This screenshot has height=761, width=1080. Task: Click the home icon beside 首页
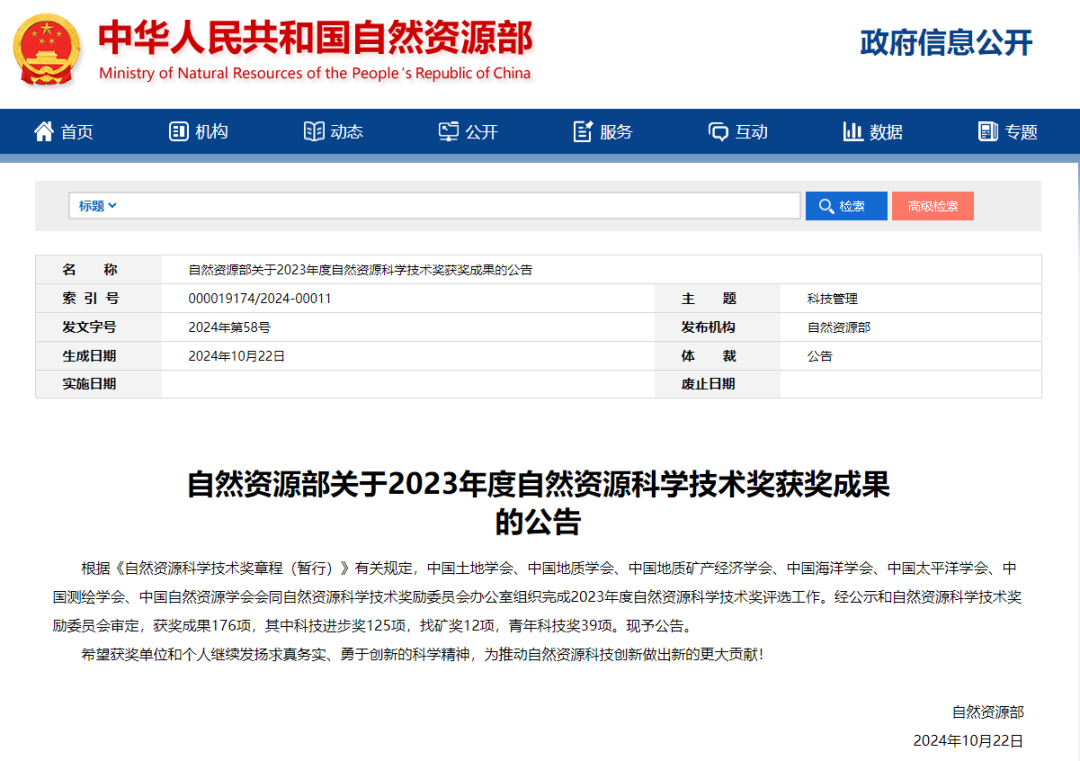[44, 131]
